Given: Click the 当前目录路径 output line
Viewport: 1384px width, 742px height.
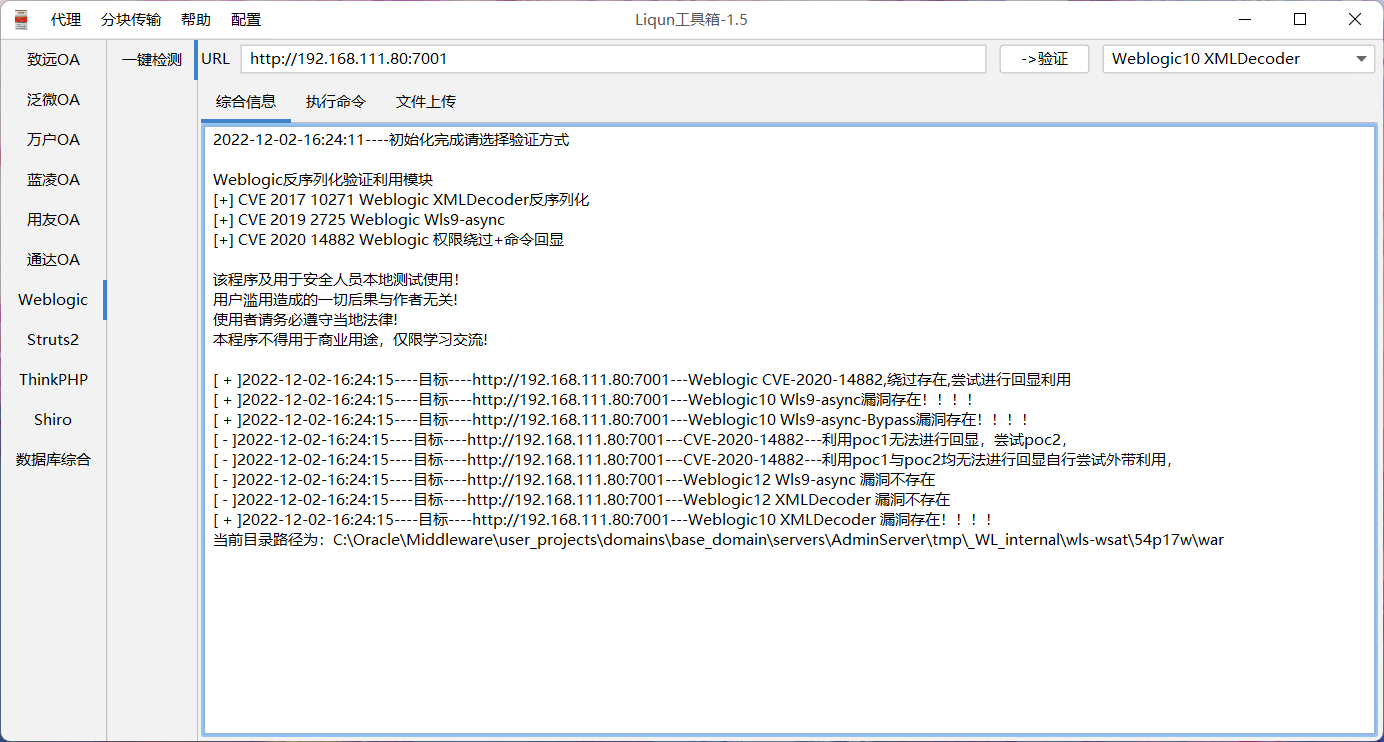Looking at the screenshot, I should [718, 540].
